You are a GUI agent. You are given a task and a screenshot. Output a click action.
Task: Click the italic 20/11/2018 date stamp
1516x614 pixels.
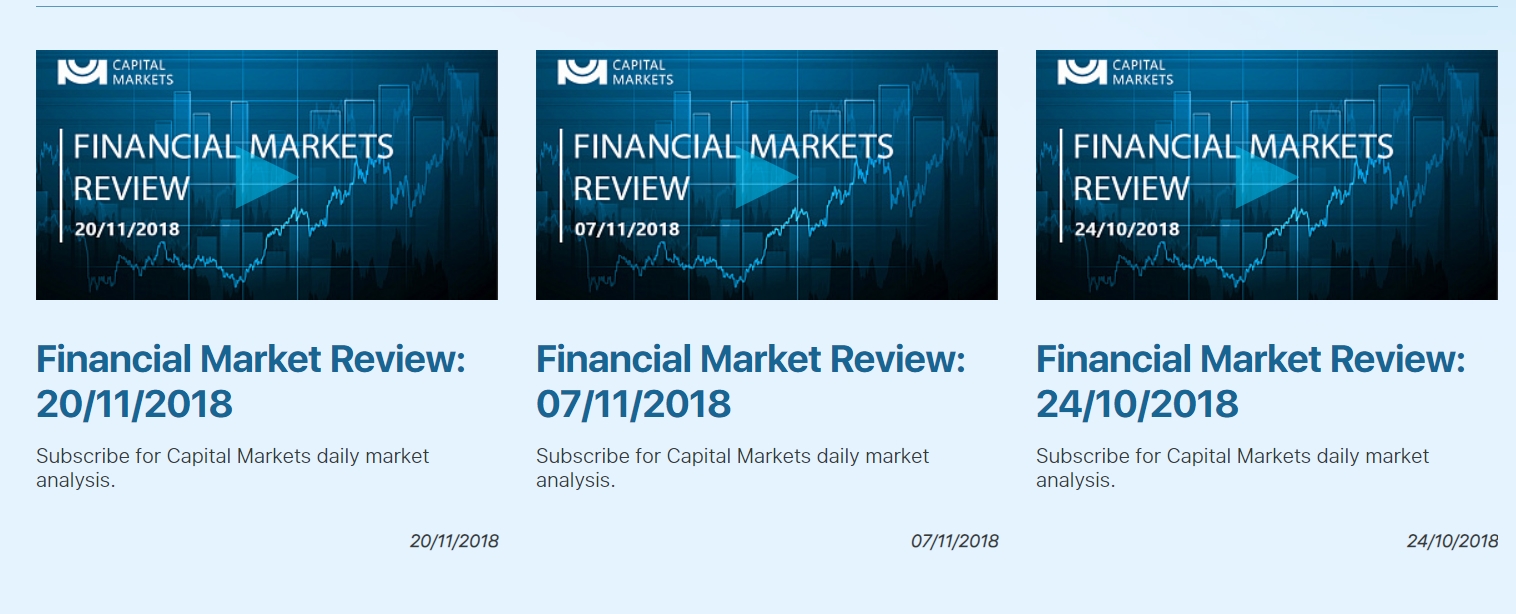point(454,541)
